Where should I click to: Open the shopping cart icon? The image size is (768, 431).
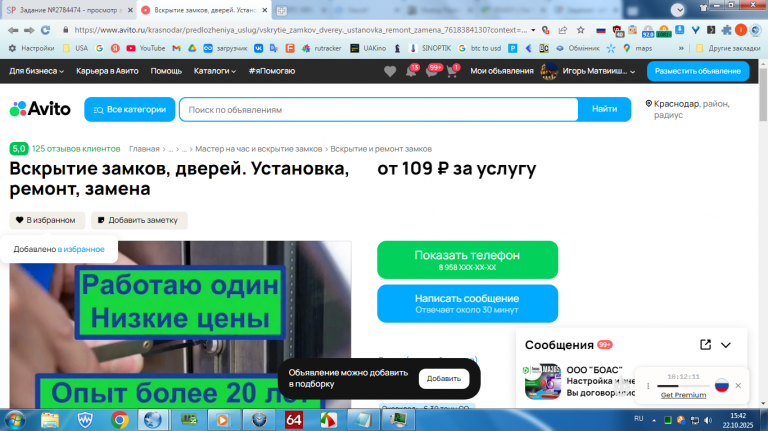[453, 72]
